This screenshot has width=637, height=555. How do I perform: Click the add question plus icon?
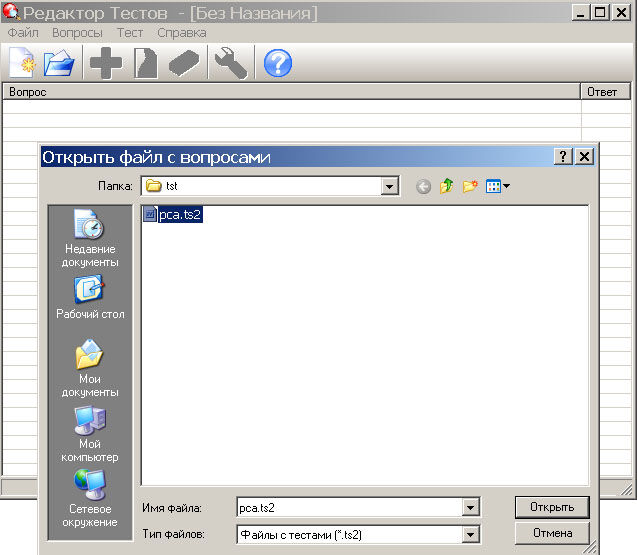tap(106, 63)
